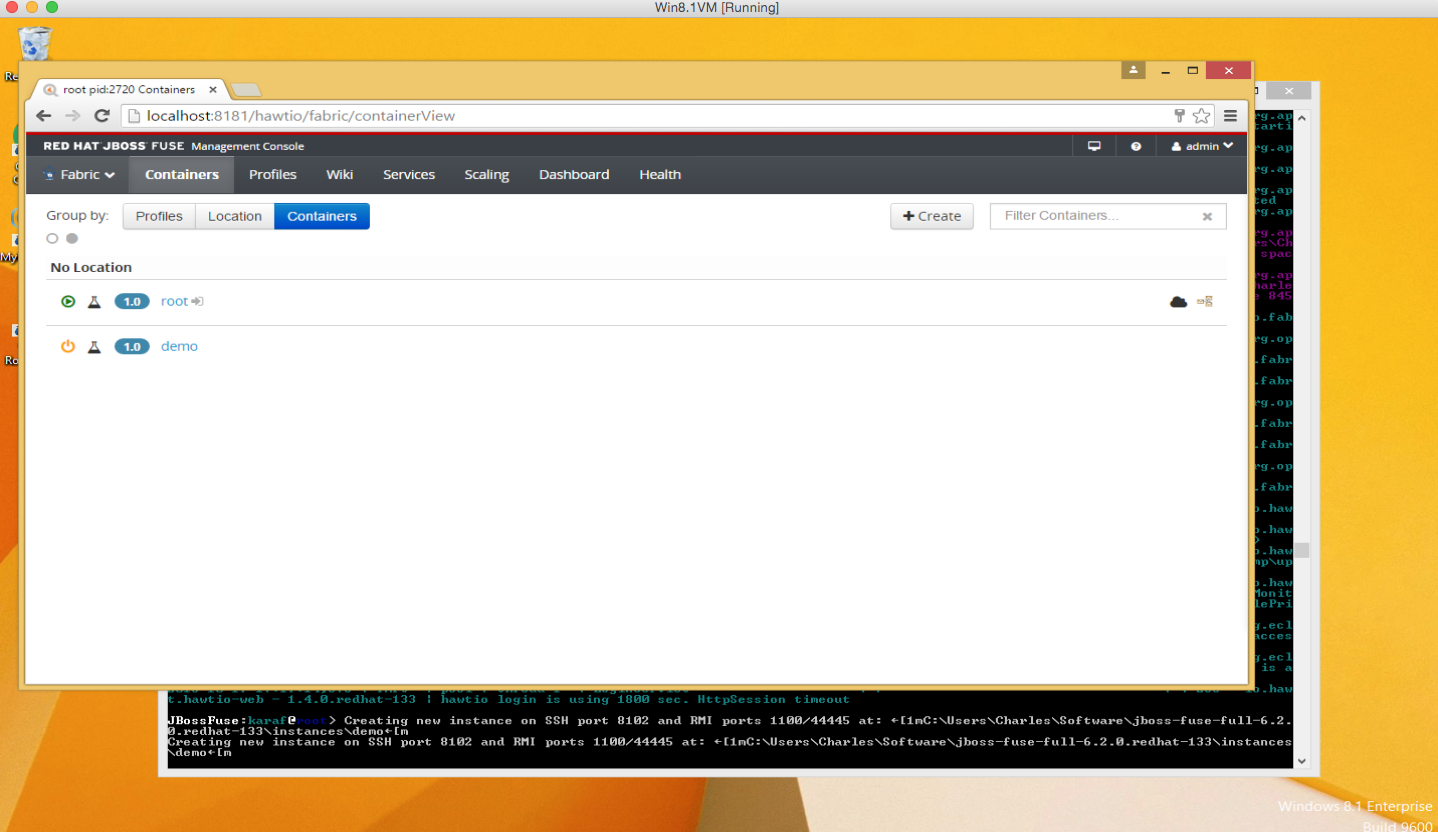Click the page icon in the address bar
Screen dimensions: 1438x832
(x=132, y=116)
